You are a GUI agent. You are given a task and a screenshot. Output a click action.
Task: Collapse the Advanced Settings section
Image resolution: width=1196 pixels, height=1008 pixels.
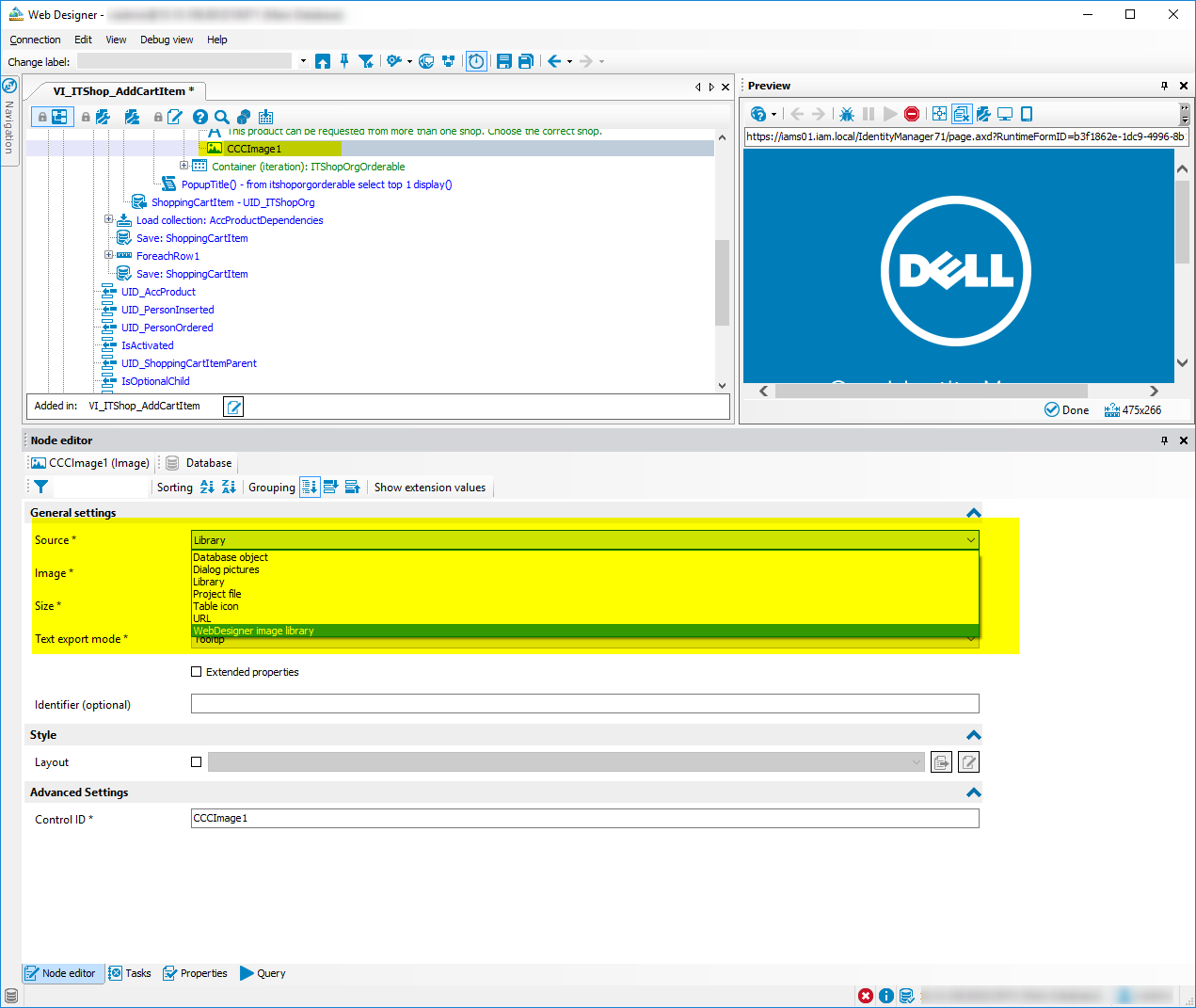974,792
